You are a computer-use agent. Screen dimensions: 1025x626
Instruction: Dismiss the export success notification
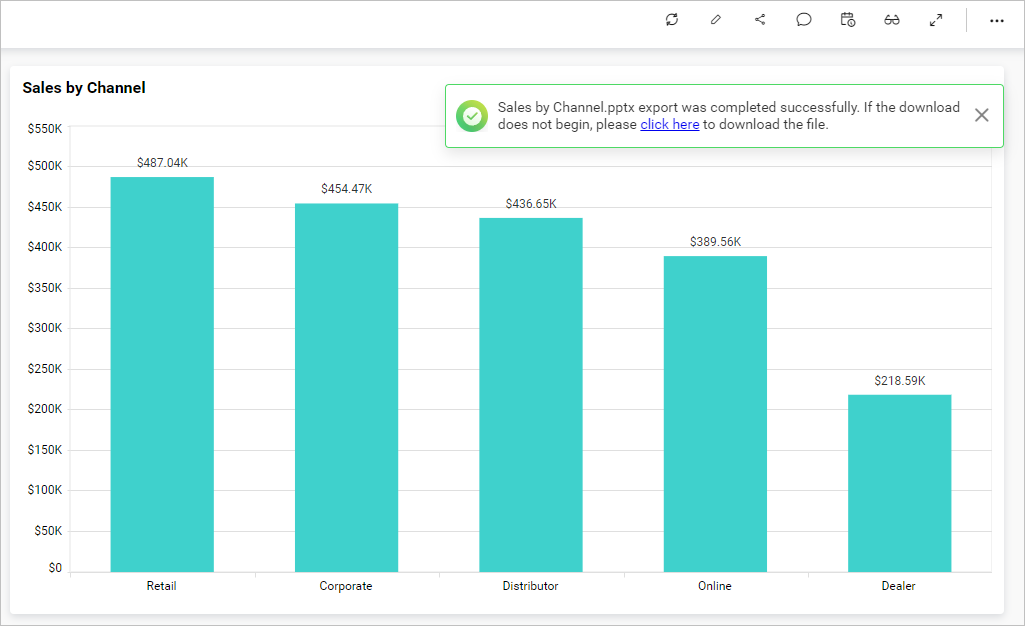tap(981, 115)
